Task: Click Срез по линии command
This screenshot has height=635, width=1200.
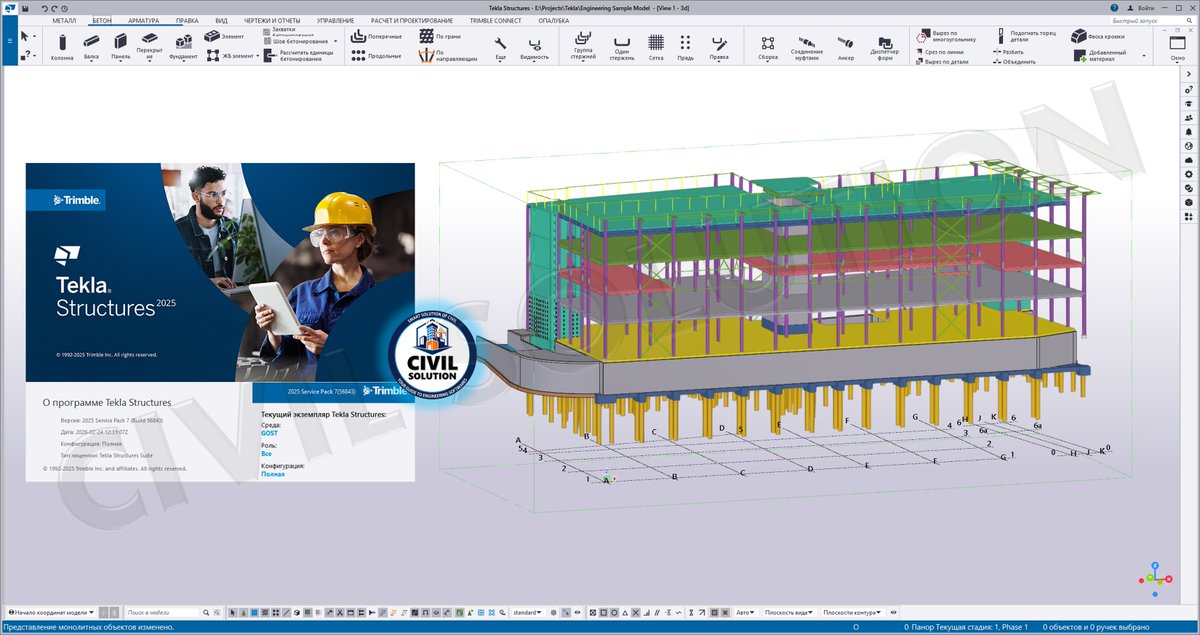Action: click(939, 51)
